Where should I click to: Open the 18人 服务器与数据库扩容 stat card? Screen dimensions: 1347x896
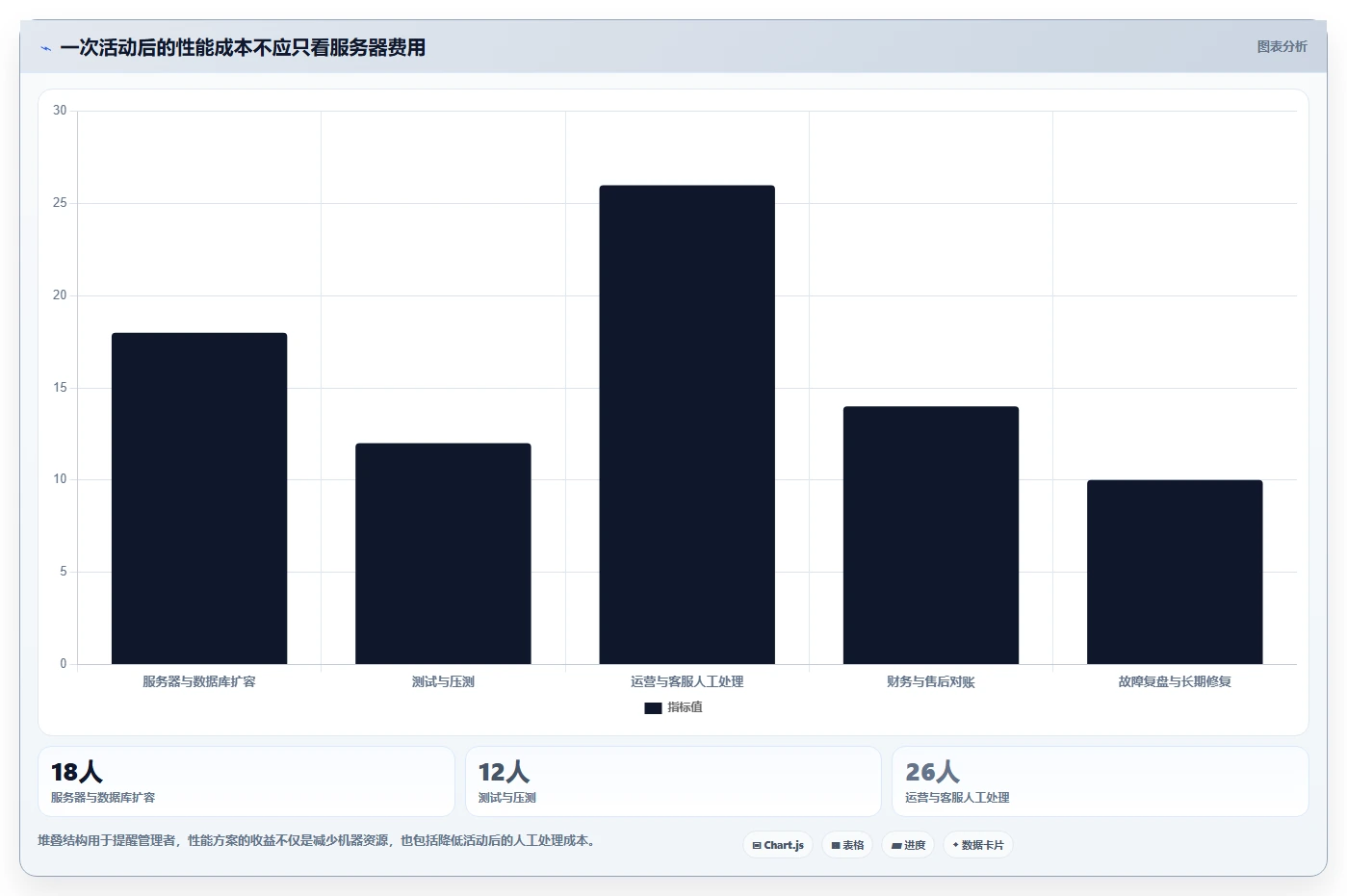click(x=246, y=781)
